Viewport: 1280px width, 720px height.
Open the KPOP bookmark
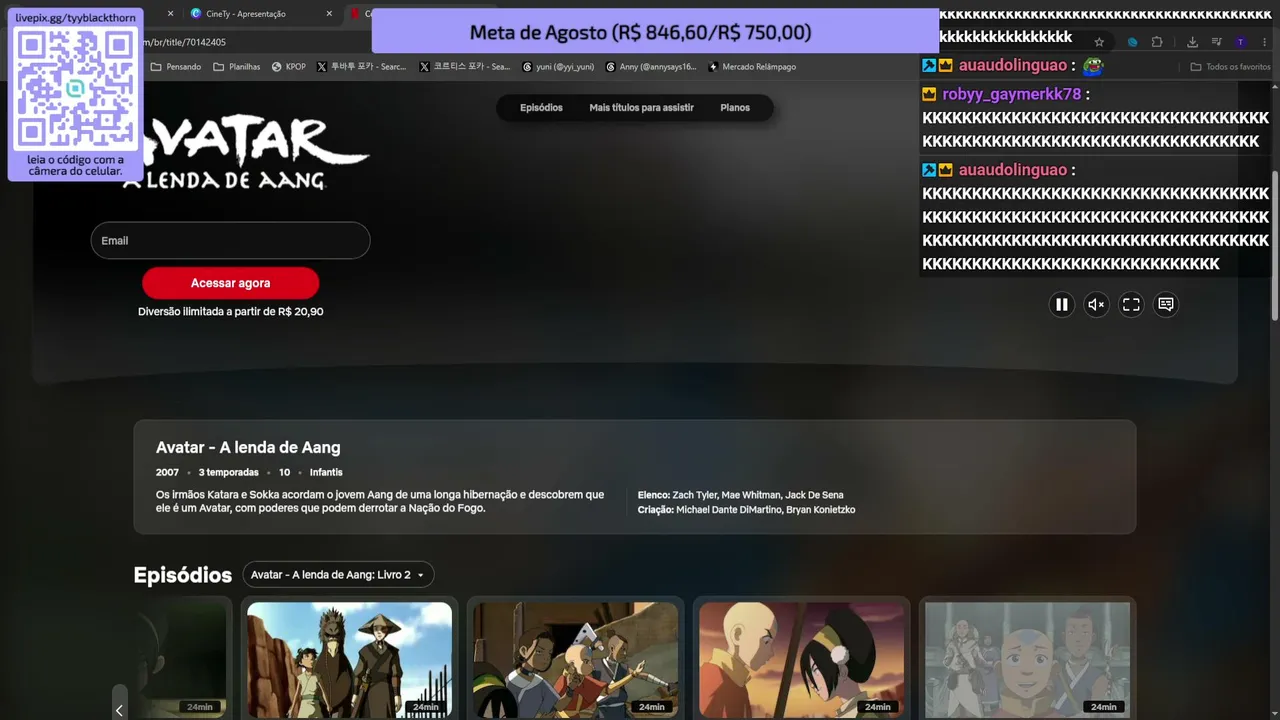289,67
